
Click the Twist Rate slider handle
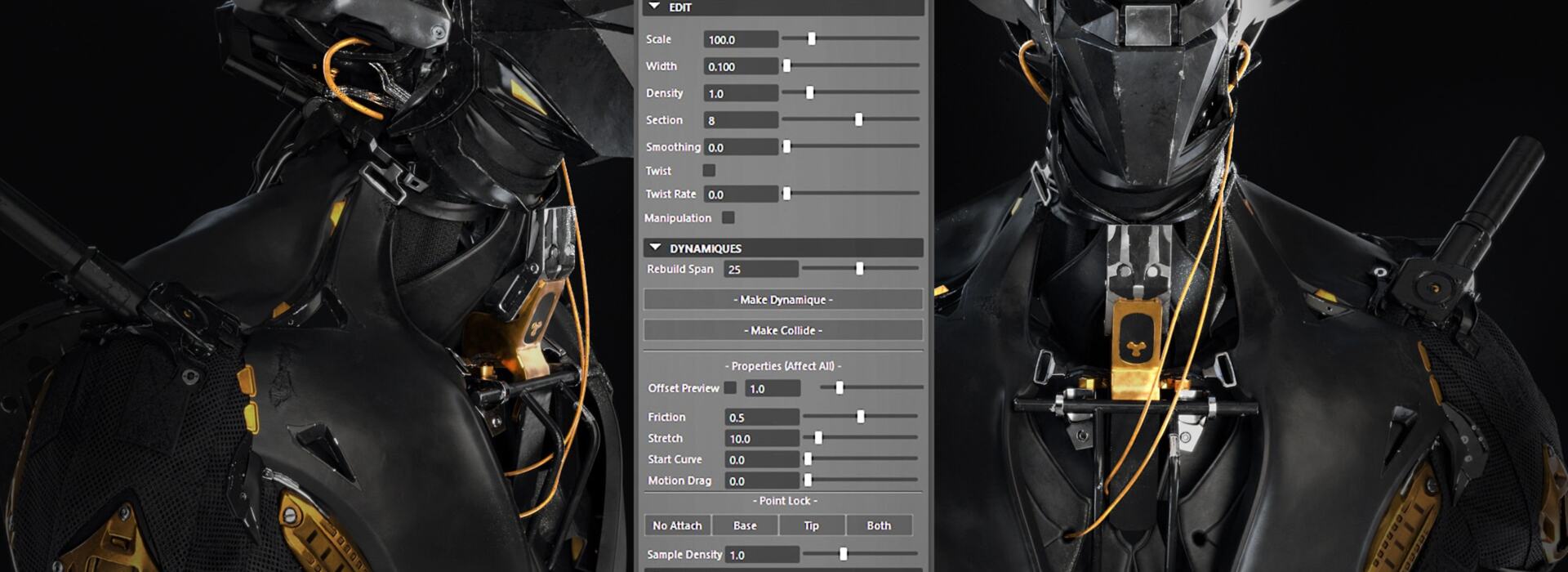pyautogui.click(x=786, y=194)
